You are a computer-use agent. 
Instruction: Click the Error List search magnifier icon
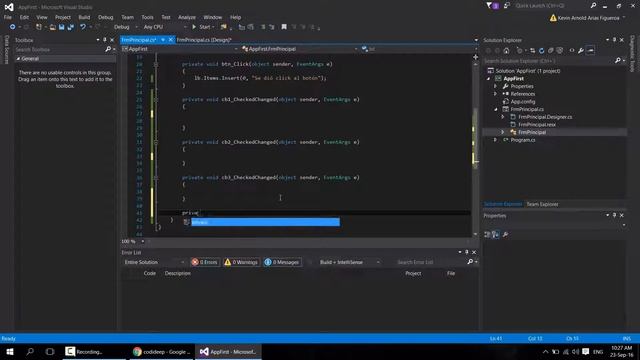point(470,262)
